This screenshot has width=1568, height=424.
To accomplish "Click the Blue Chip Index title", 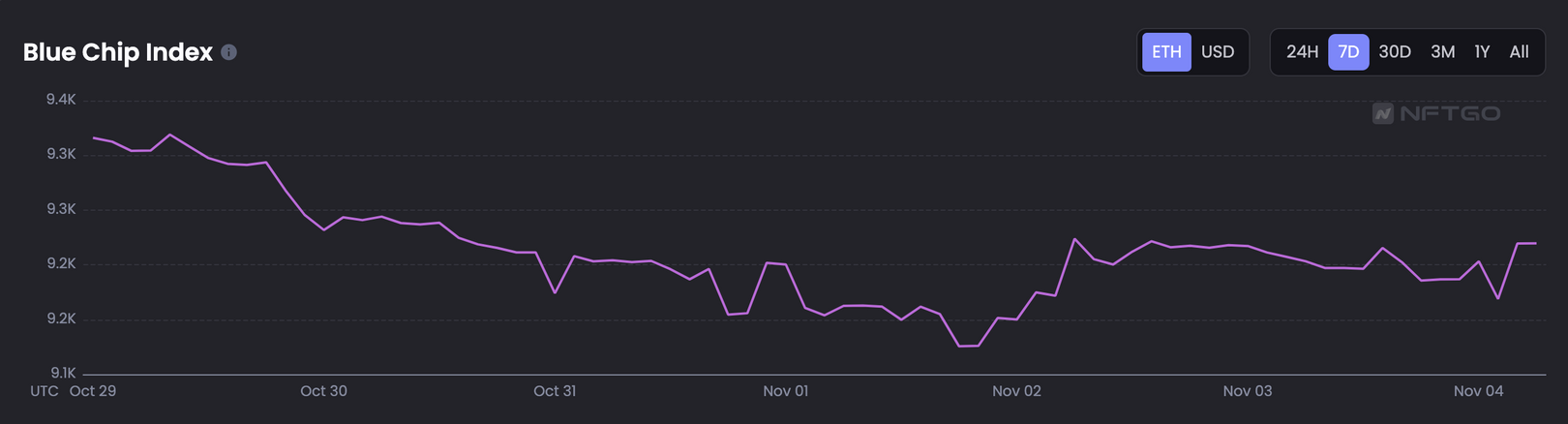I will point(117,52).
